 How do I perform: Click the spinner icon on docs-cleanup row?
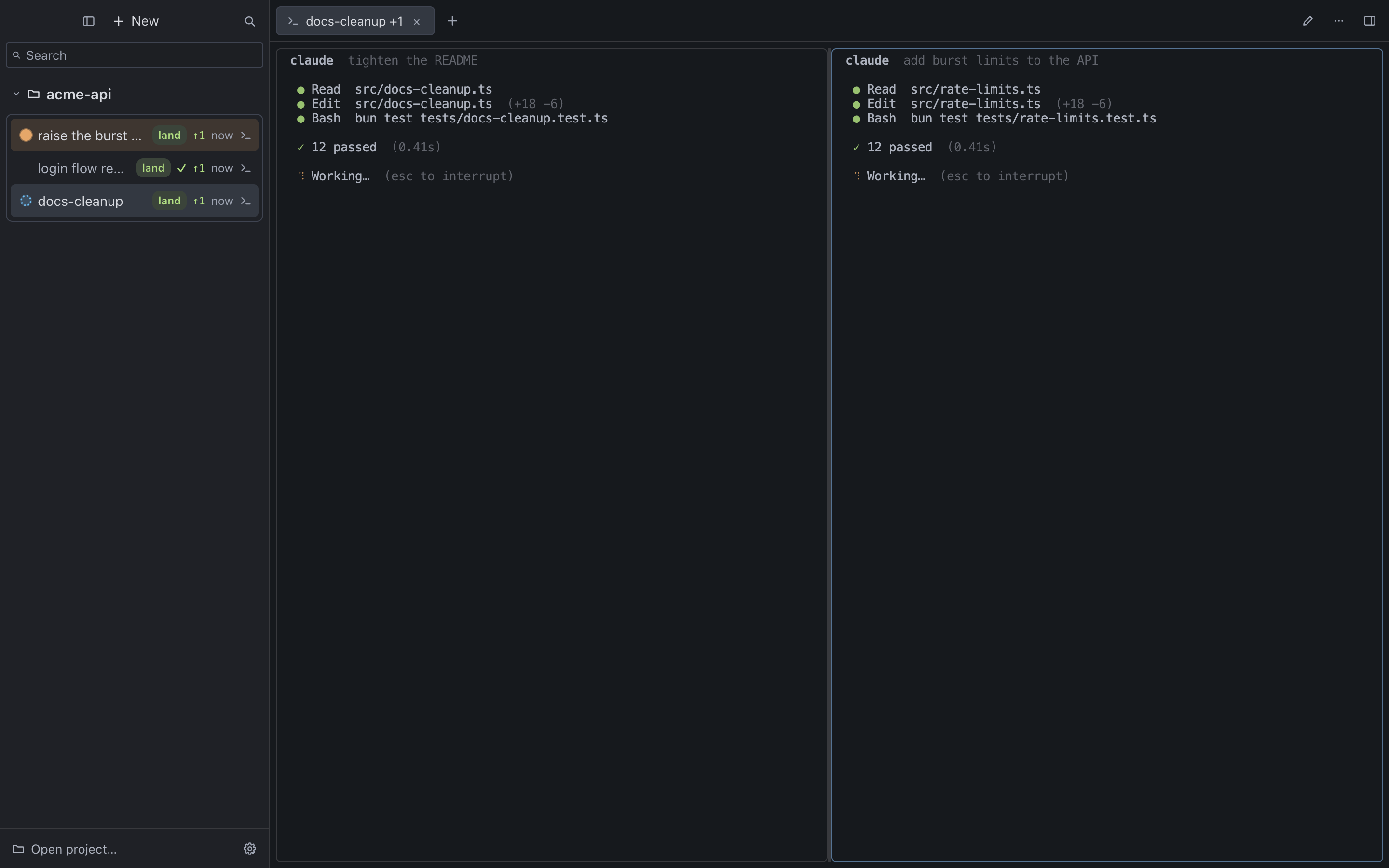[26, 201]
